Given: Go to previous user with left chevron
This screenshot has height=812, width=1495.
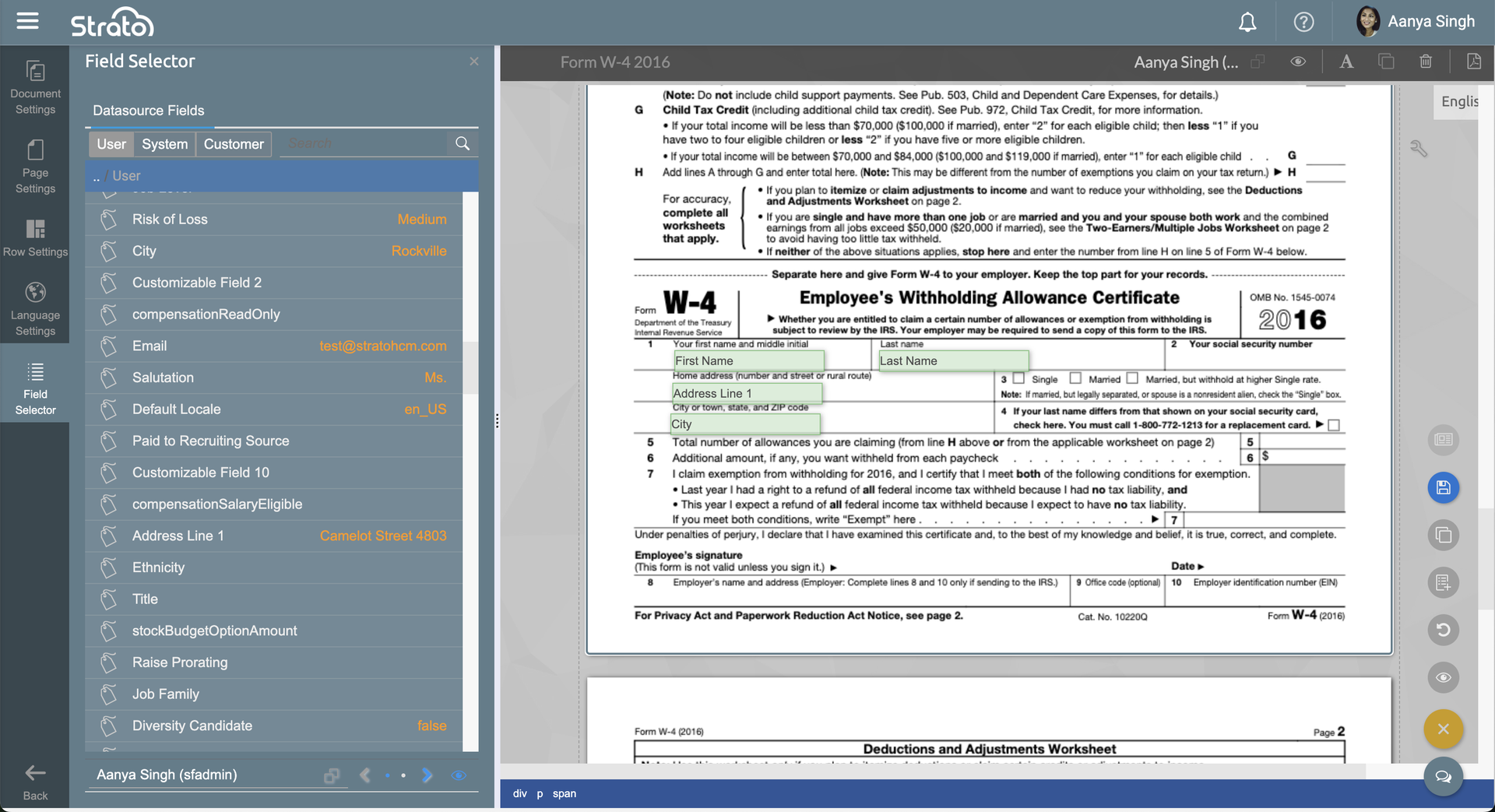Looking at the screenshot, I should pos(365,775).
